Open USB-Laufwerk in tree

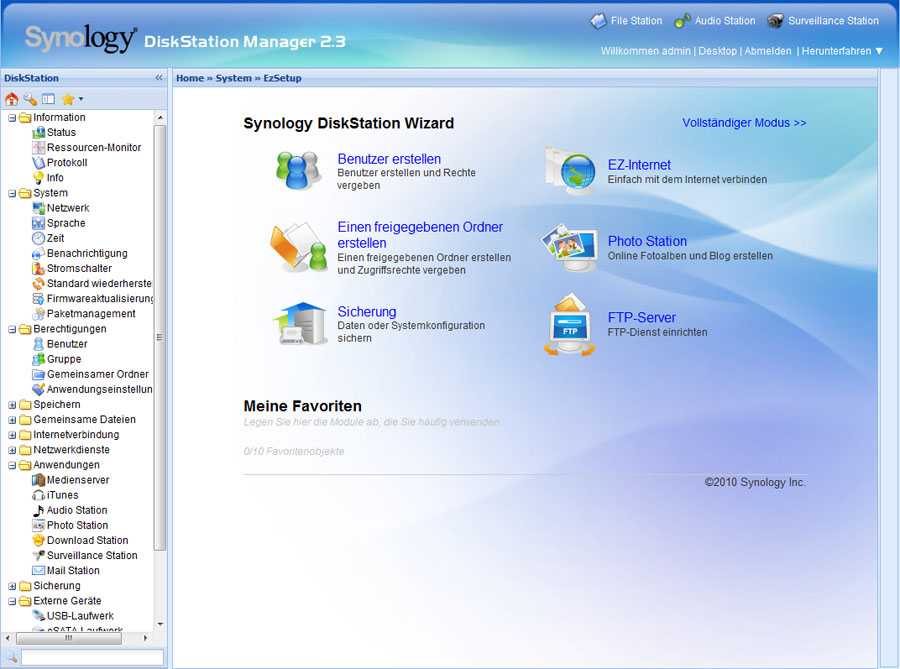(x=73, y=616)
